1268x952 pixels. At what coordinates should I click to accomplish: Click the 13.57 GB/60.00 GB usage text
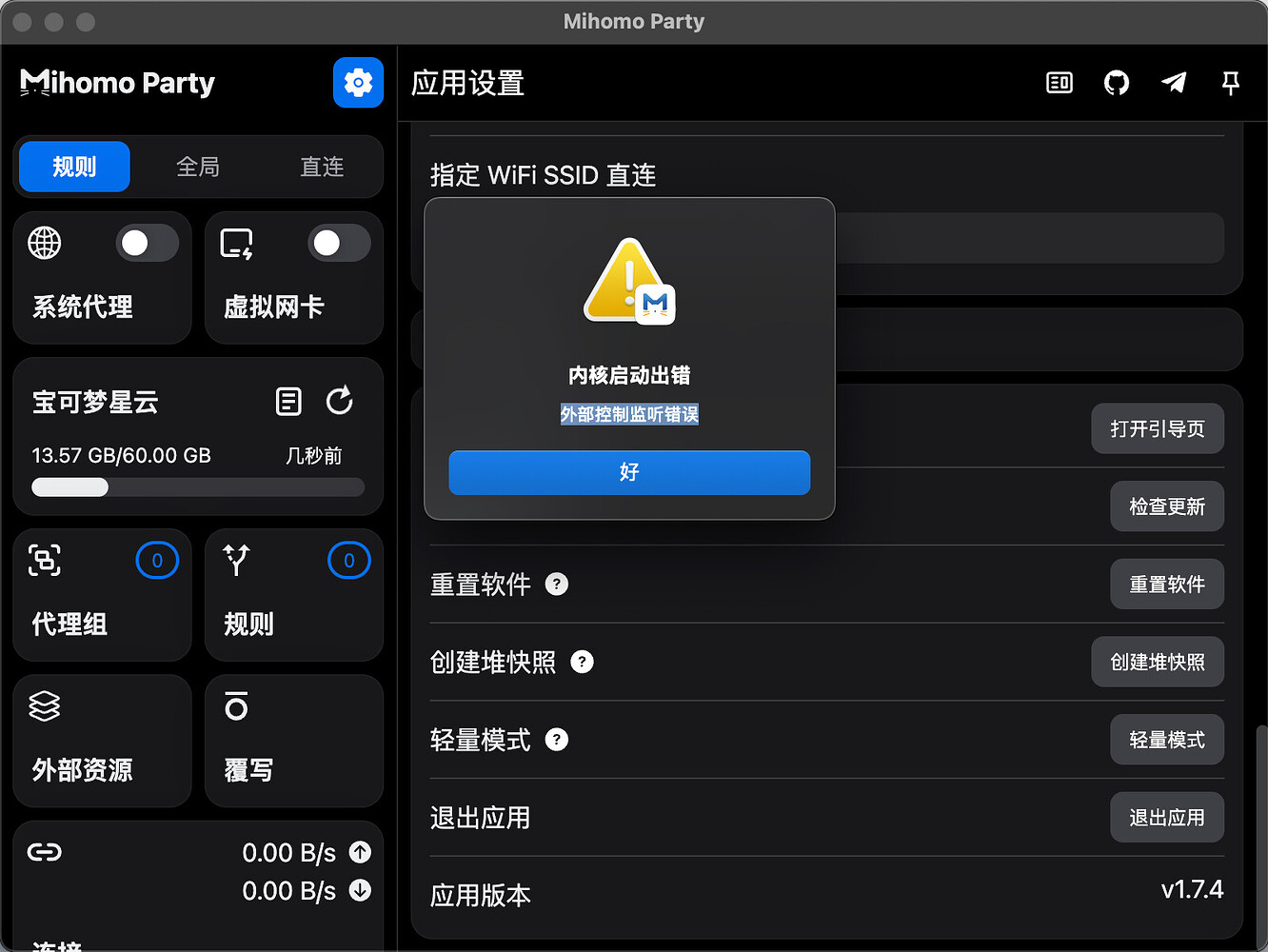(122, 455)
